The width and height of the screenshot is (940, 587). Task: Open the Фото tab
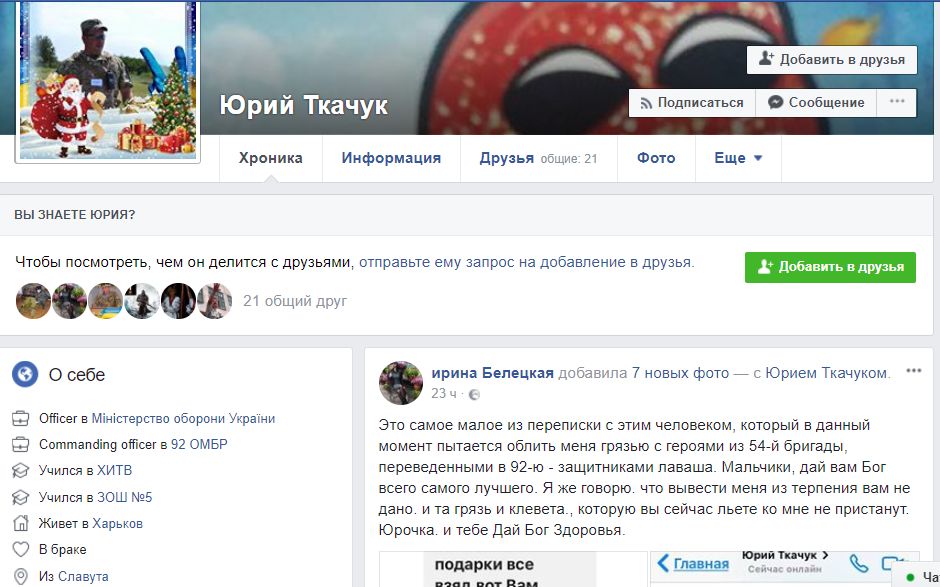[x=656, y=158]
